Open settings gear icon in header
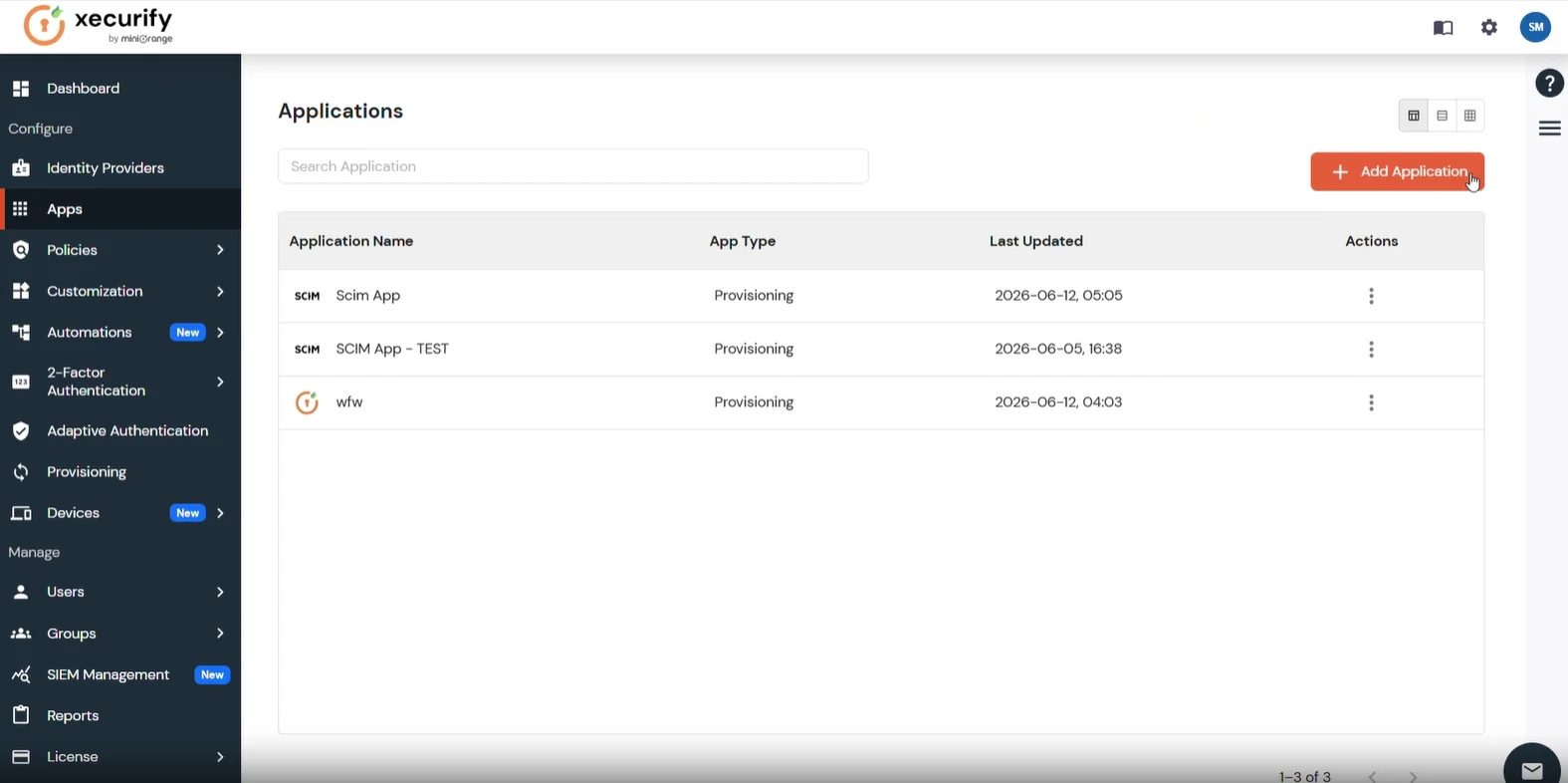1568x783 pixels. (1489, 28)
